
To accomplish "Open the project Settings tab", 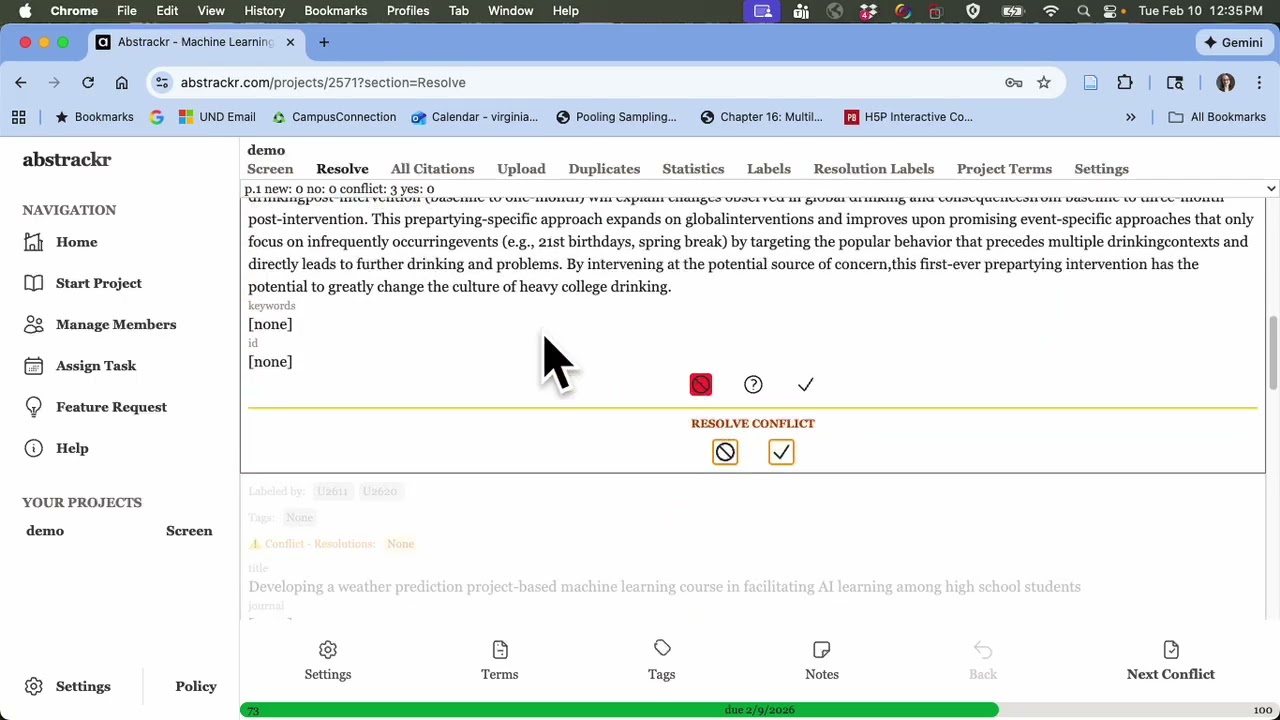I will (1101, 169).
